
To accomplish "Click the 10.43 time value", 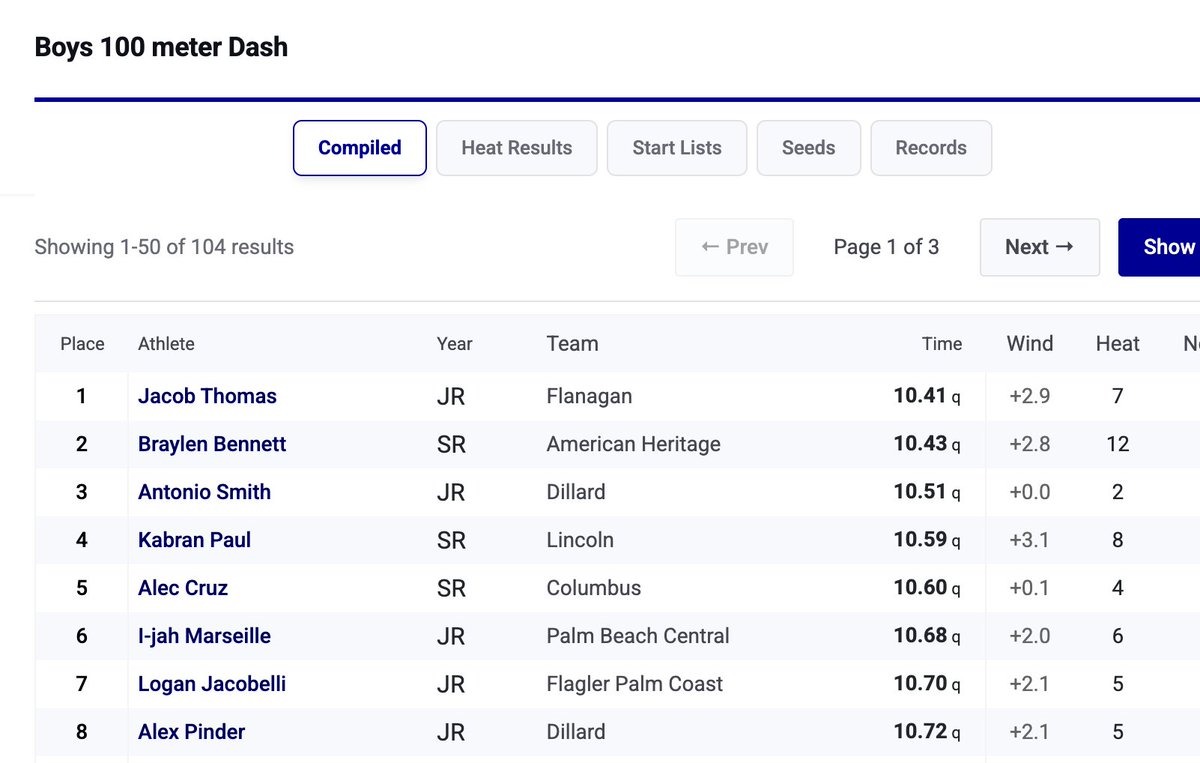I will (x=920, y=444).
